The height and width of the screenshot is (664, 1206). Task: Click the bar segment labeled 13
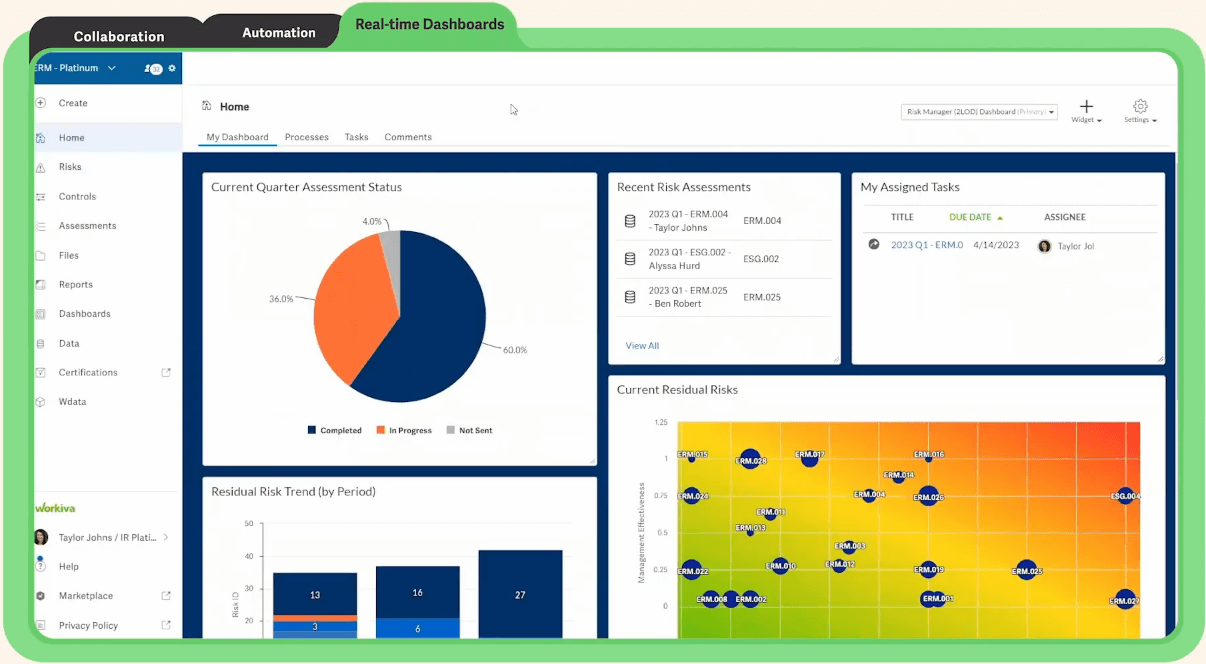315,594
